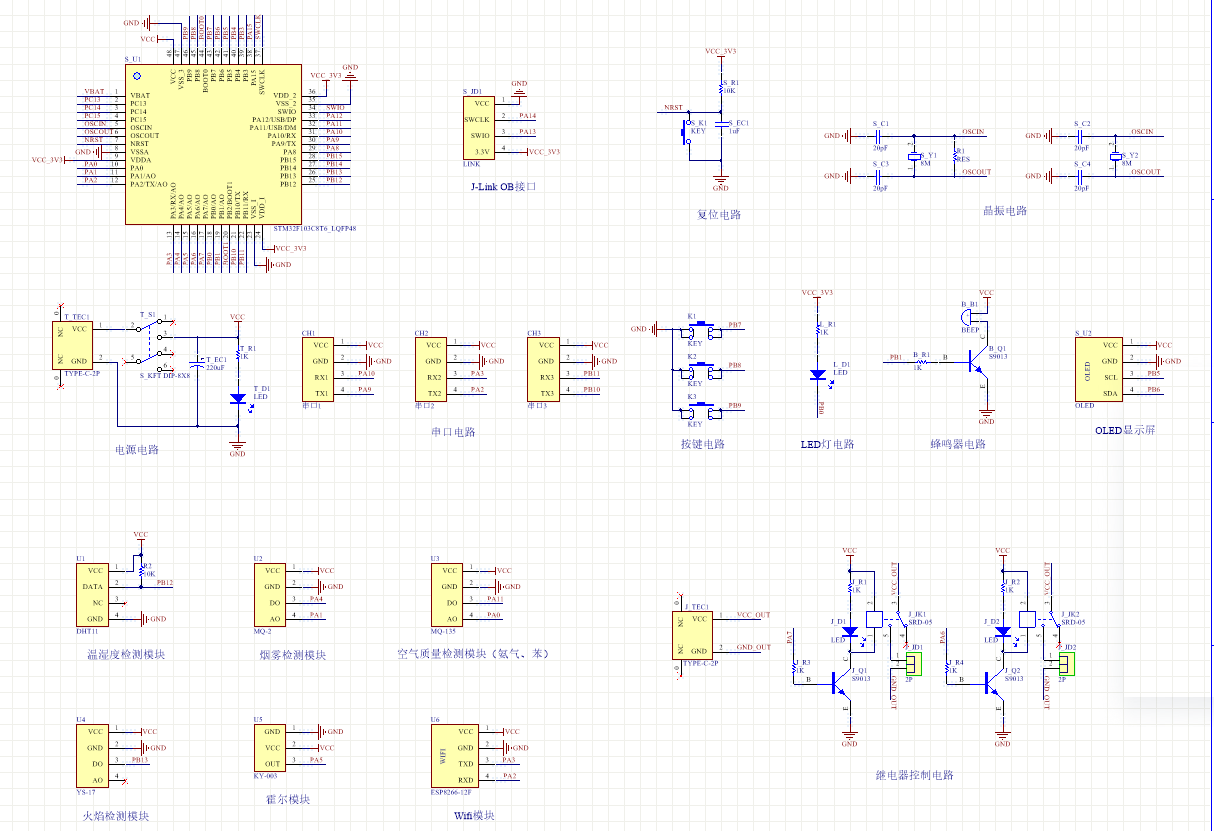Screen dimensions: 1214x831
Task: Click the yellow OLED module block
Action: [x=1097, y=369]
